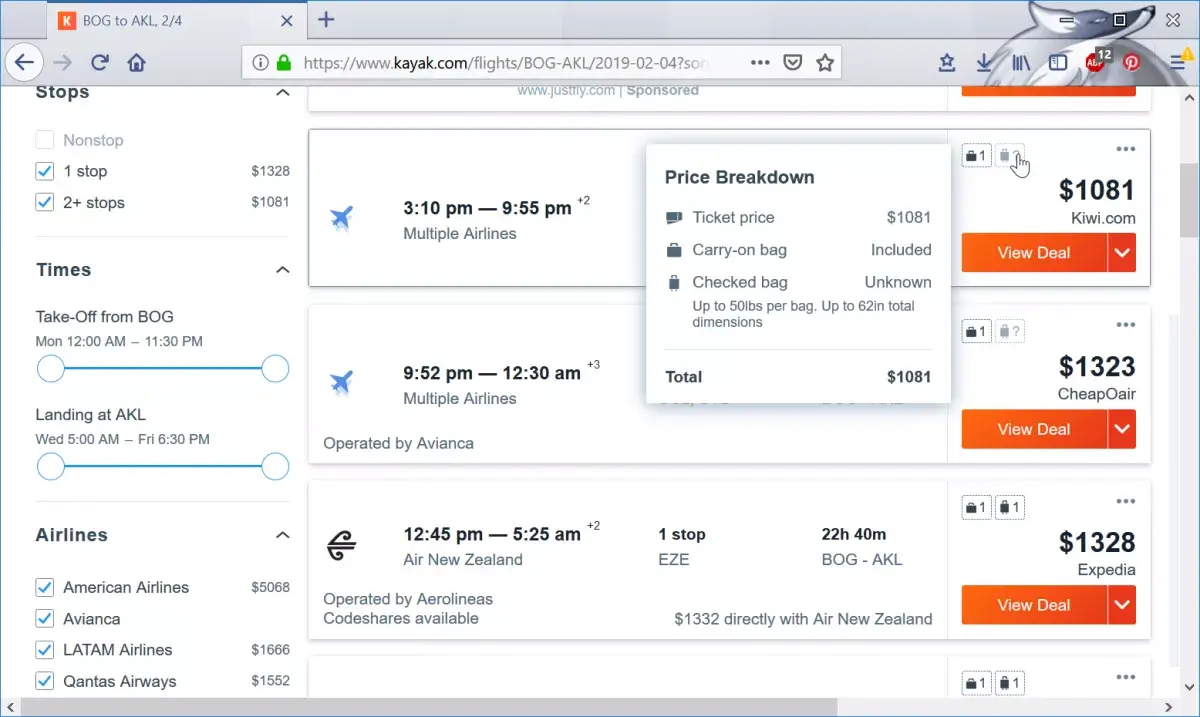Click checked bag icon on CheapOair result
1200x717 pixels.
[x=1009, y=331]
